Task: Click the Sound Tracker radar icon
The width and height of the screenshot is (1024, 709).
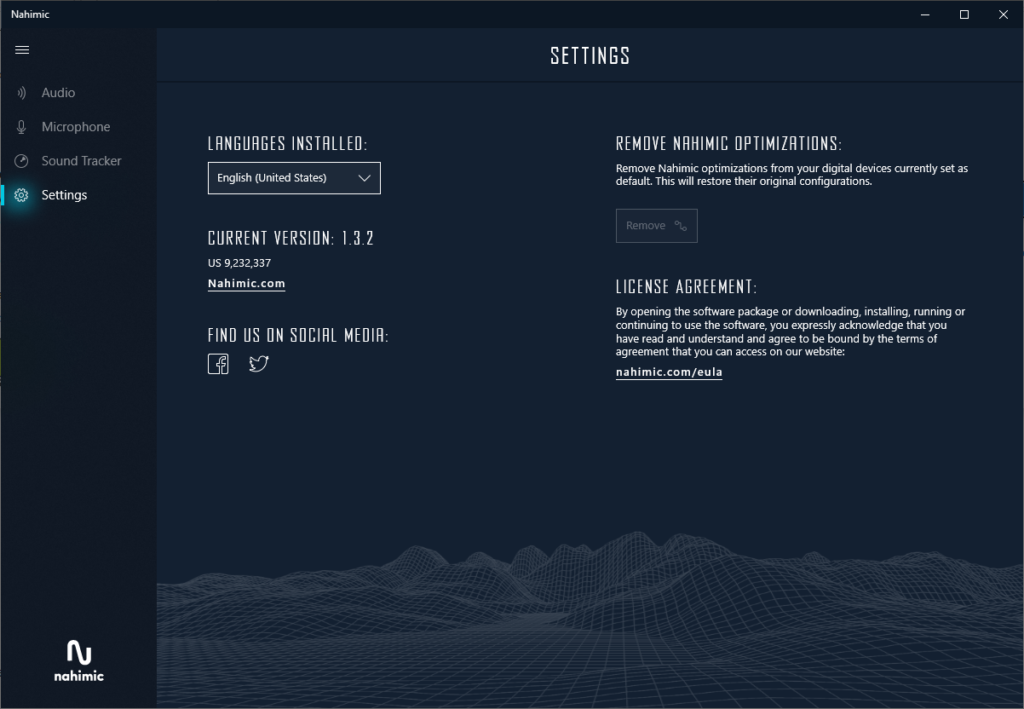Action: (x=21, y=161)
